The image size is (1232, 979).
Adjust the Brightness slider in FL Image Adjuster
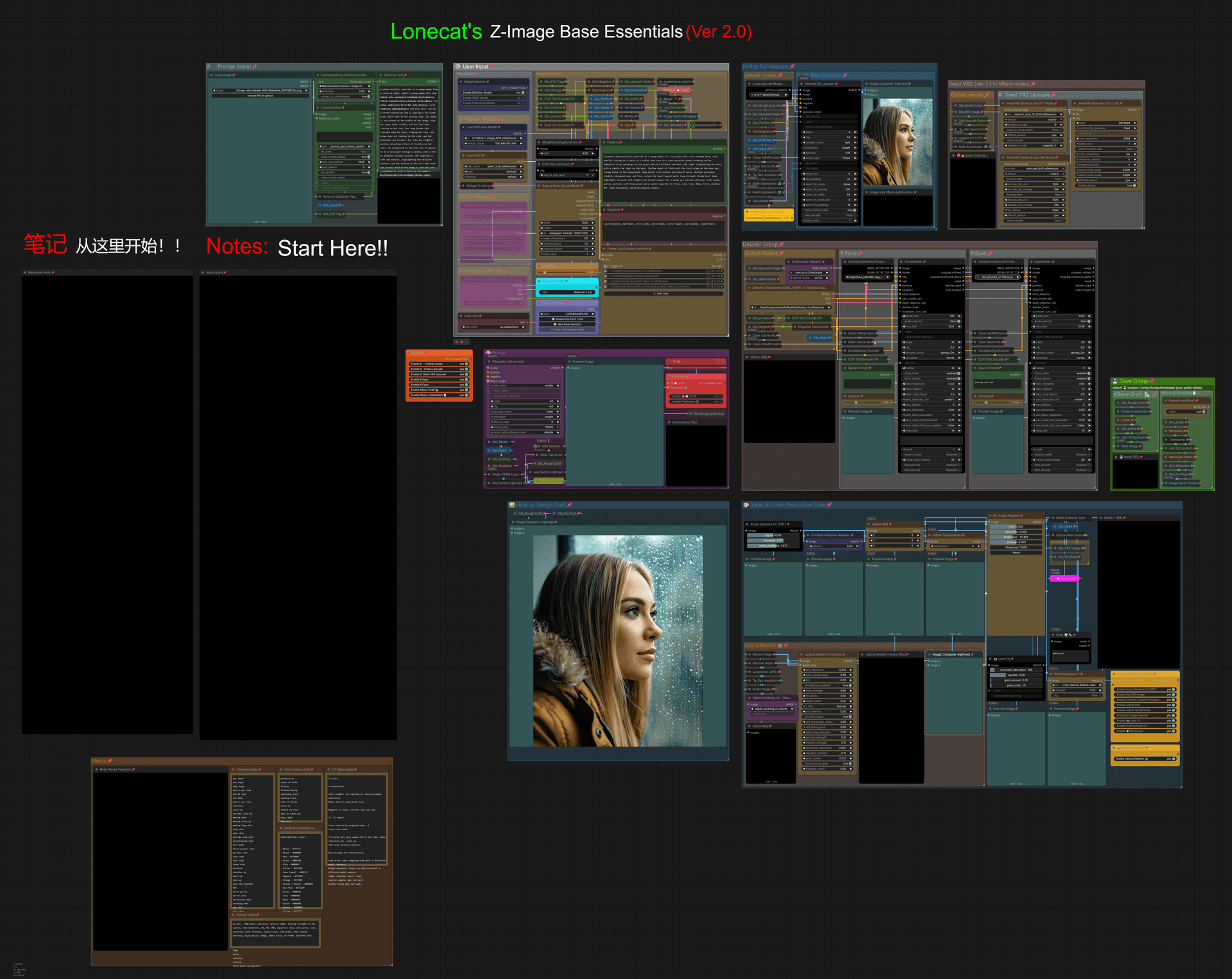(x=1016, y=537)
